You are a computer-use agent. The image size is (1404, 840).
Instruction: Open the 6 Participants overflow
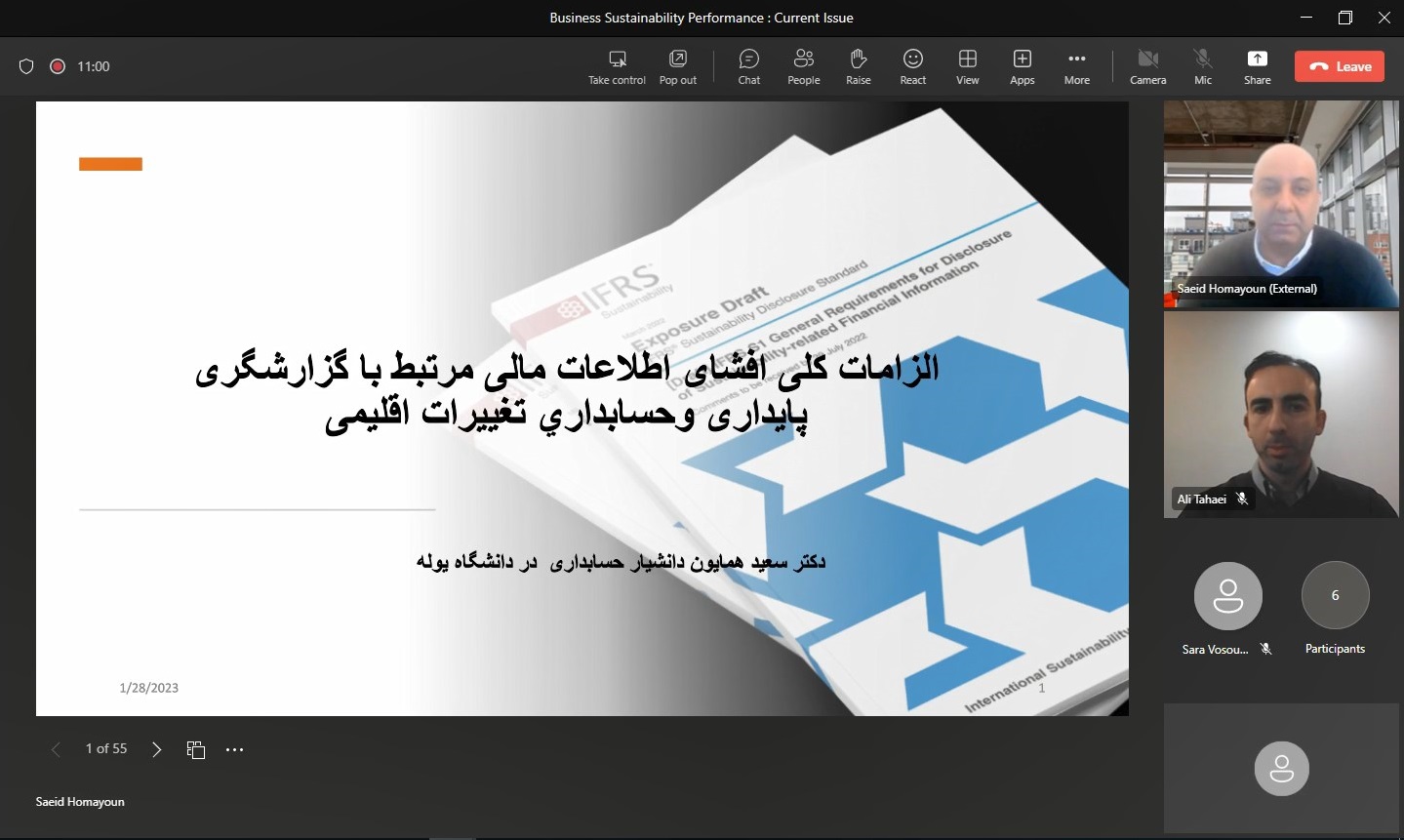[1335, 595]
